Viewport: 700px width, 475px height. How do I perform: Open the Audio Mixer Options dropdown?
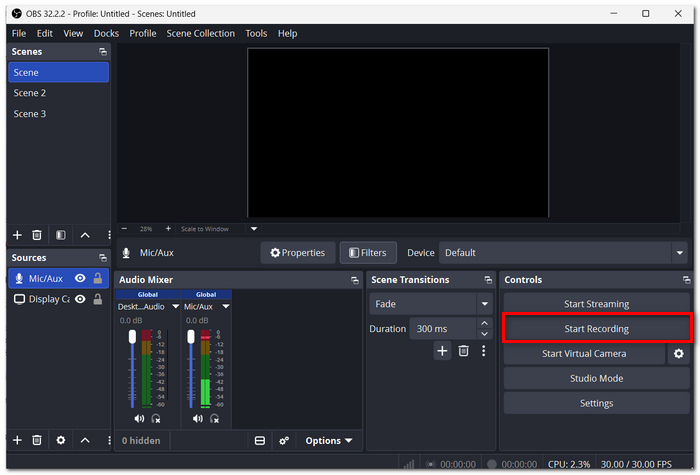[x=329, y=441]
